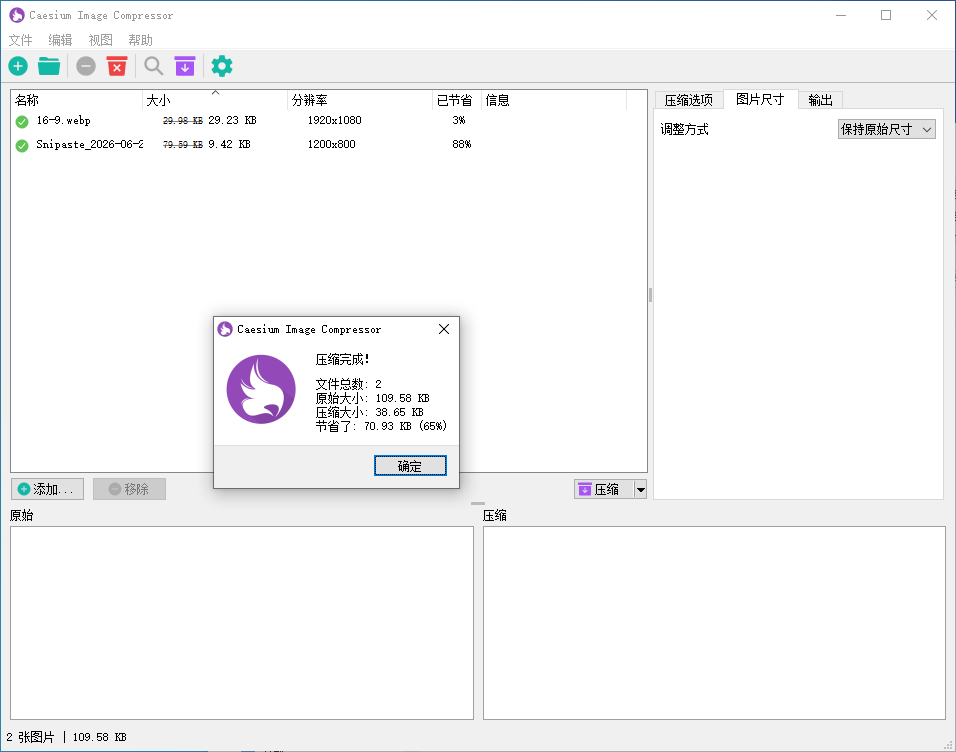
Task: Click the Caesium logo in the dialog
Action: pyautogui.click(x=261, y=389)
